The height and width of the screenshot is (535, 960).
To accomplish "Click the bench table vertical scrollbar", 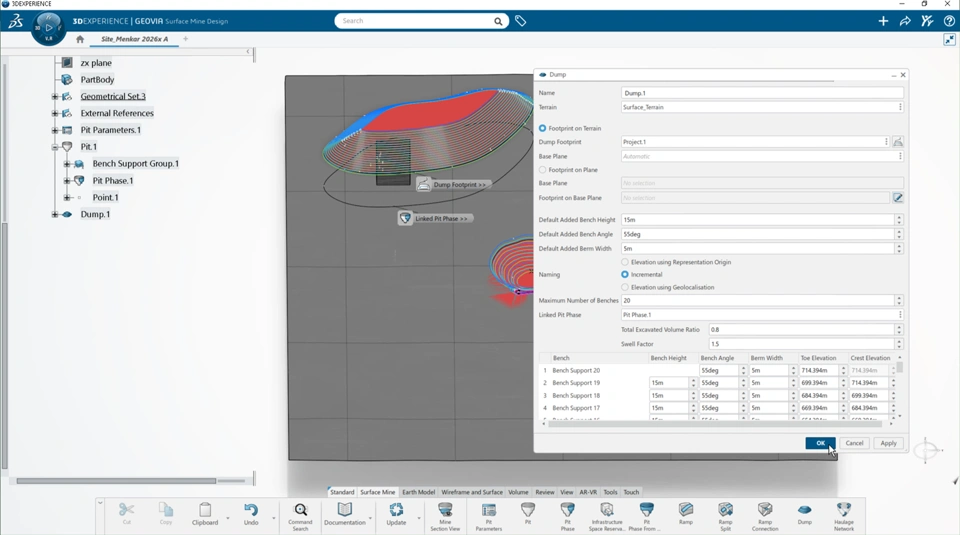I will coord(899,367).
